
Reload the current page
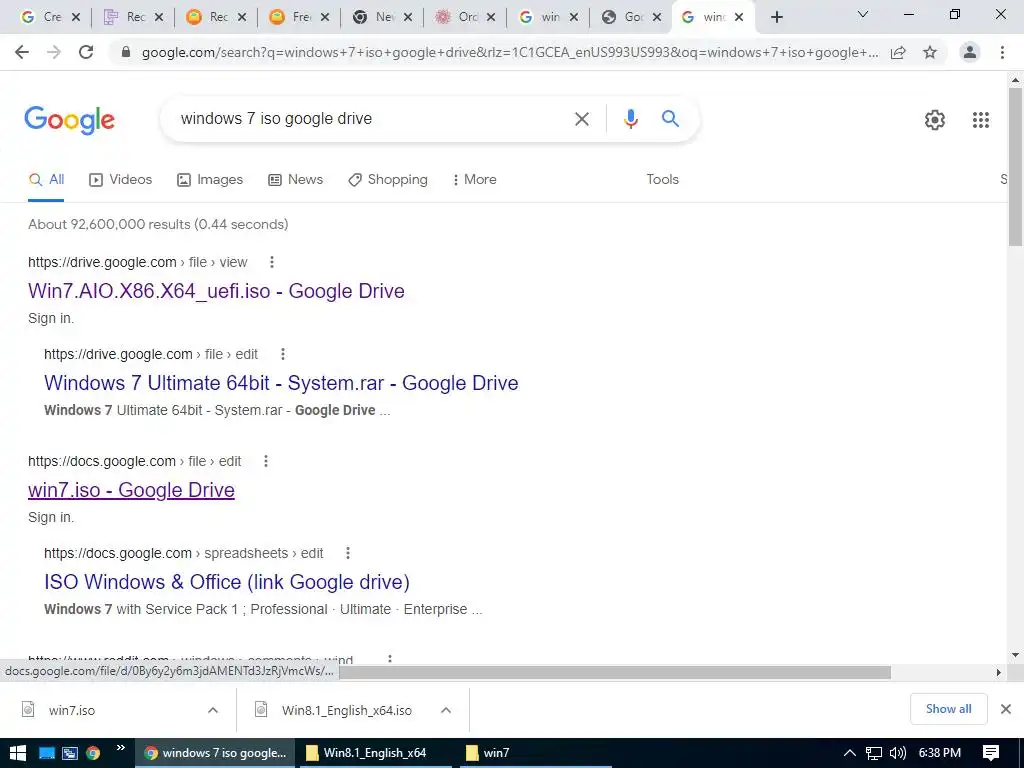86,52
